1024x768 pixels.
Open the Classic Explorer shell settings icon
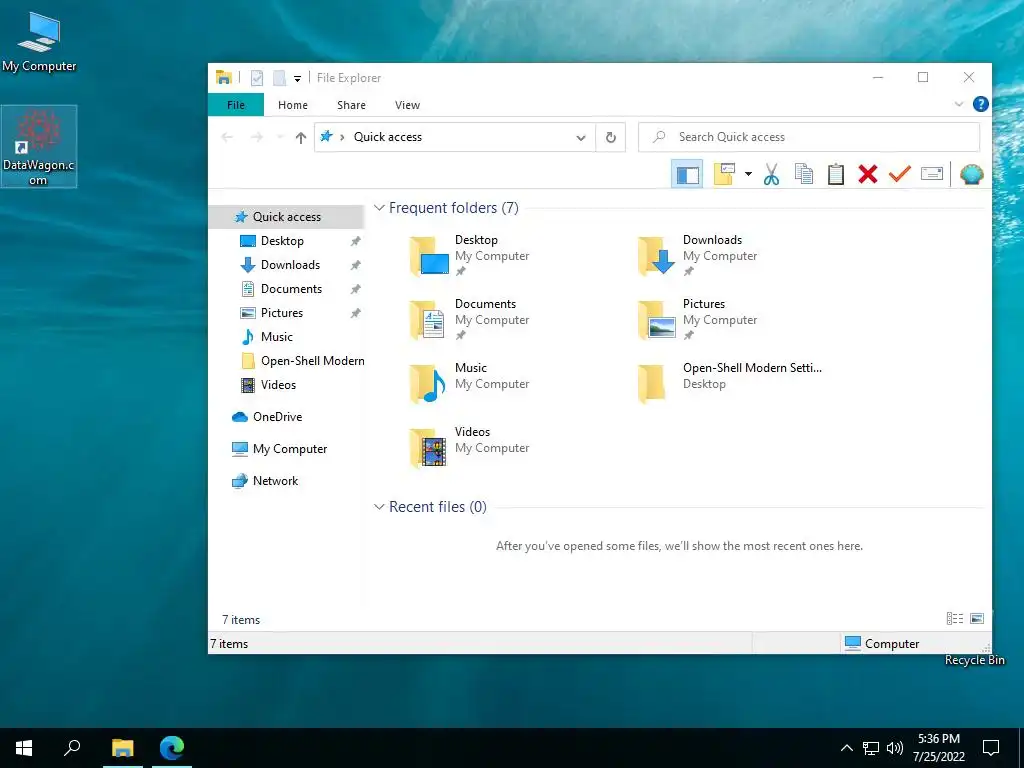pyautogui.click(x=972, y=174)
